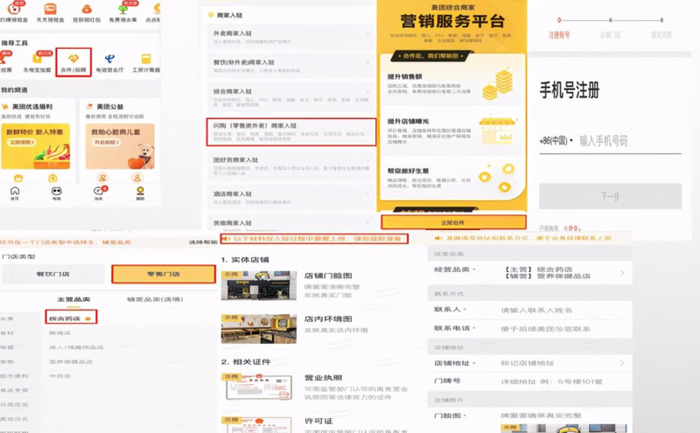Screen dimensions: 700x433
Task: Choose 成人/情趣用品店 category in list
Action: 76,347
